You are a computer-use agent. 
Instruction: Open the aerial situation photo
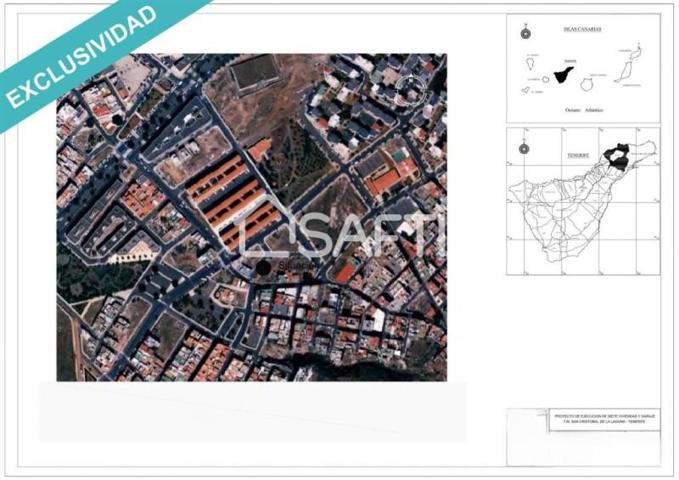pos(252,217)
